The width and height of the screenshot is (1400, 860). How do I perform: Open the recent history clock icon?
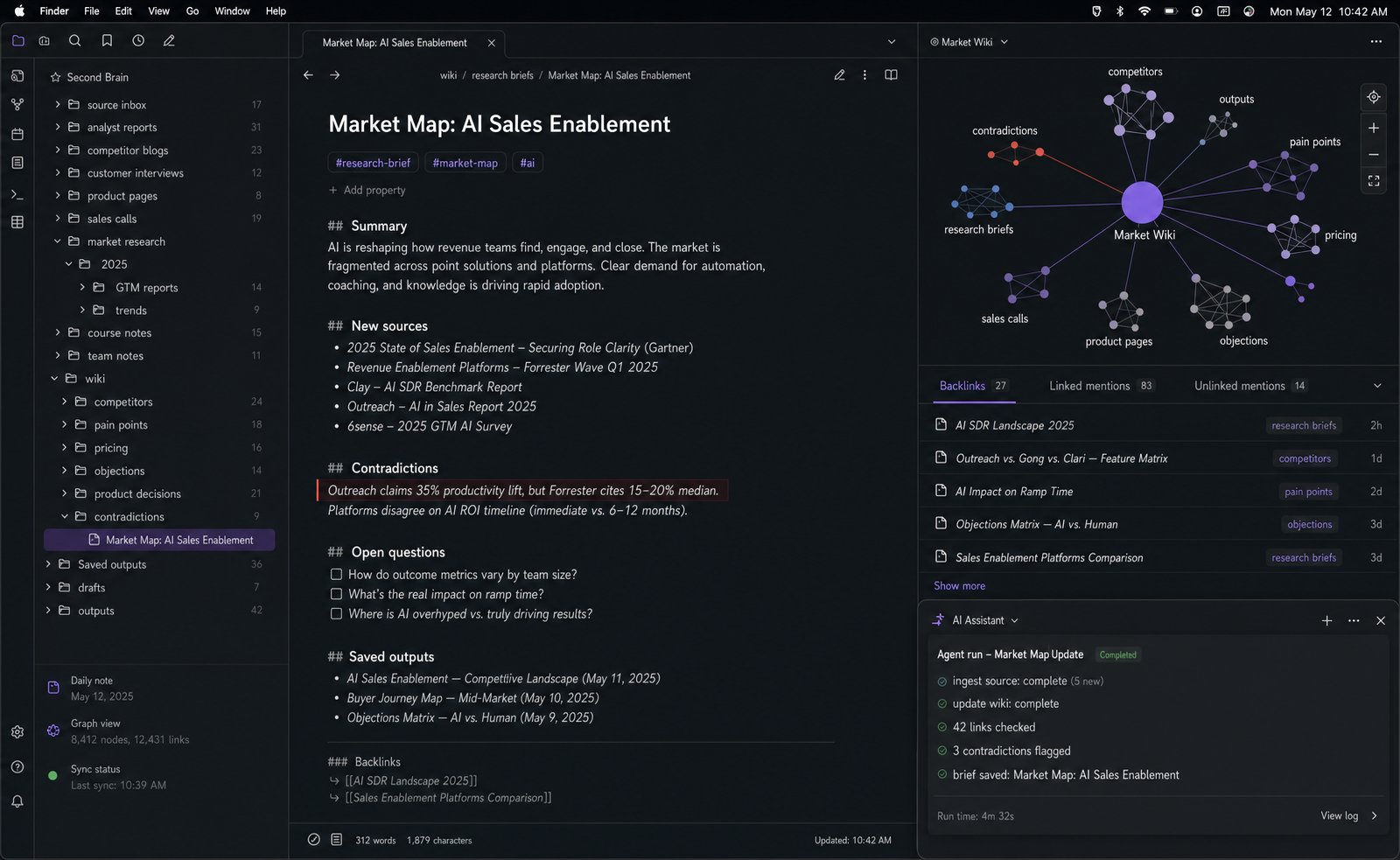(x=138, y=40)
